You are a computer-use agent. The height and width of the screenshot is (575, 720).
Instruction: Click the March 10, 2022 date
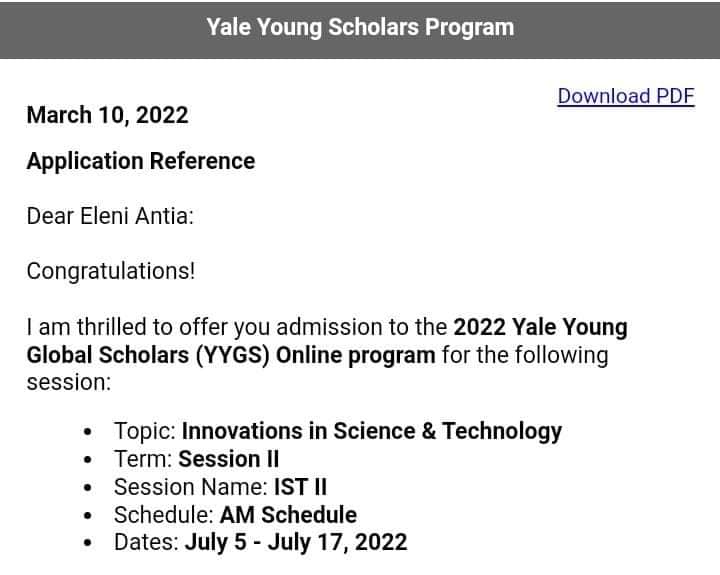coord(107,115)
